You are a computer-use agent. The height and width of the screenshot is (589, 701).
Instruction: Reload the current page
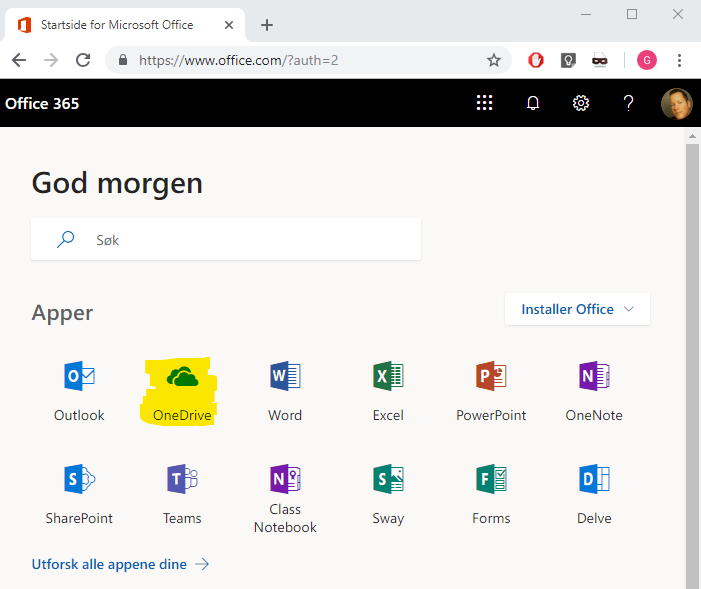[83, 60]
